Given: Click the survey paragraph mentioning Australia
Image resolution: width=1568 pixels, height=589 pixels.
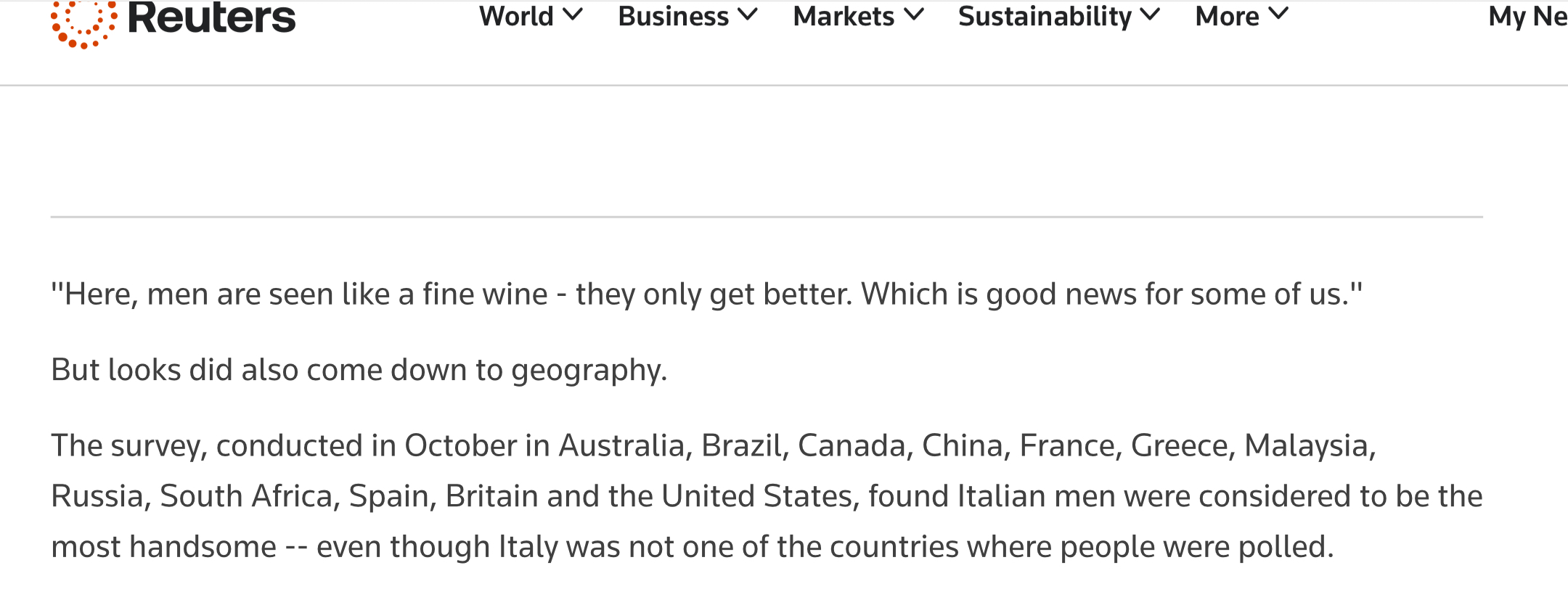Looking at the screenshot, I should 767,496.
